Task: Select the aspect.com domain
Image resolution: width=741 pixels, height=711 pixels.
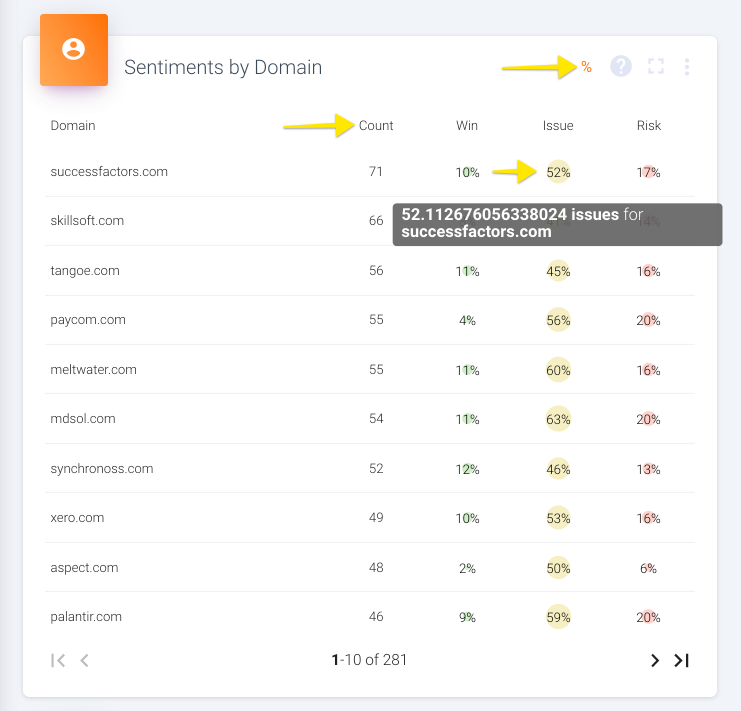Action: 84,567
